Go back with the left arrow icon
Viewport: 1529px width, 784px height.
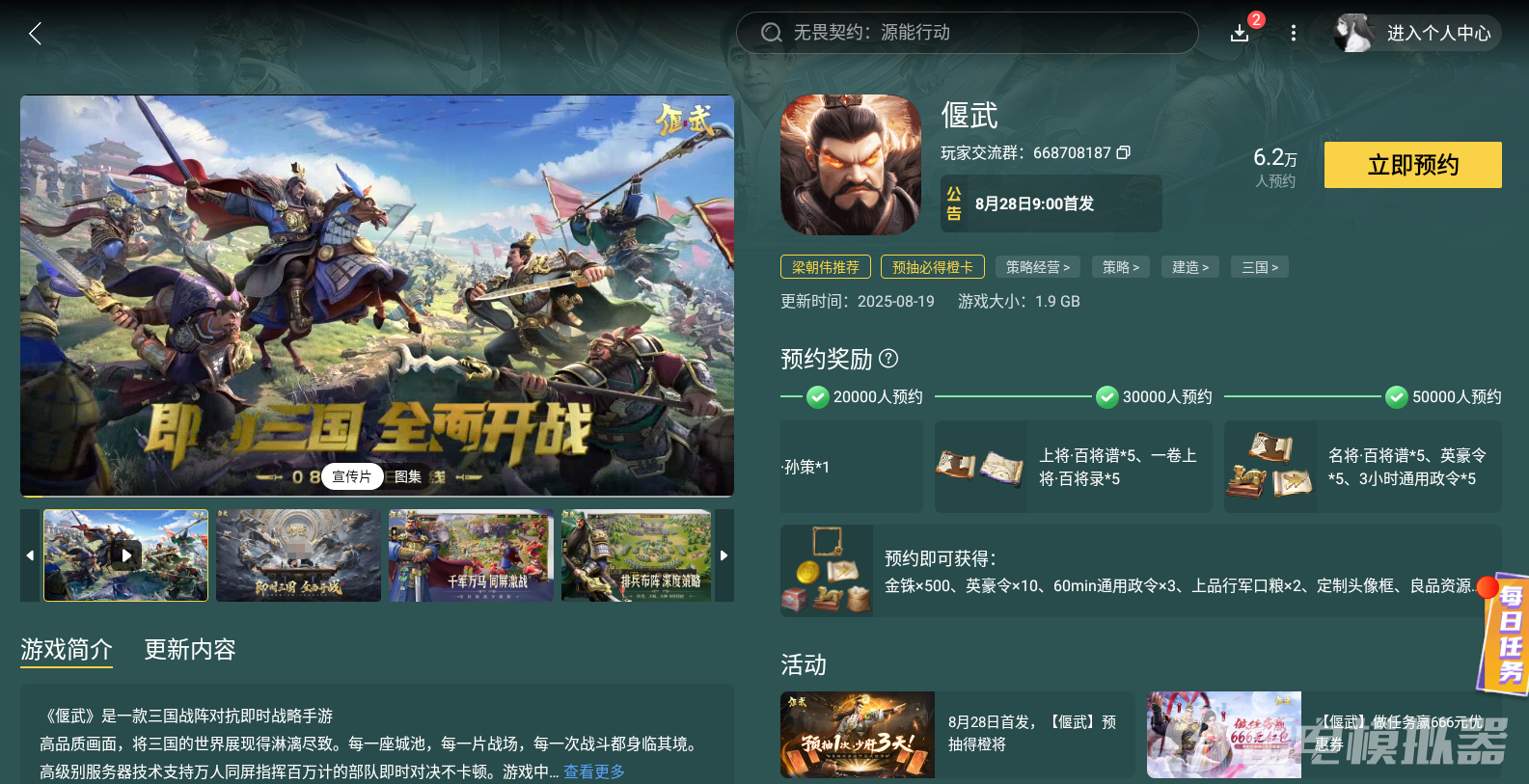click(36, 34)
